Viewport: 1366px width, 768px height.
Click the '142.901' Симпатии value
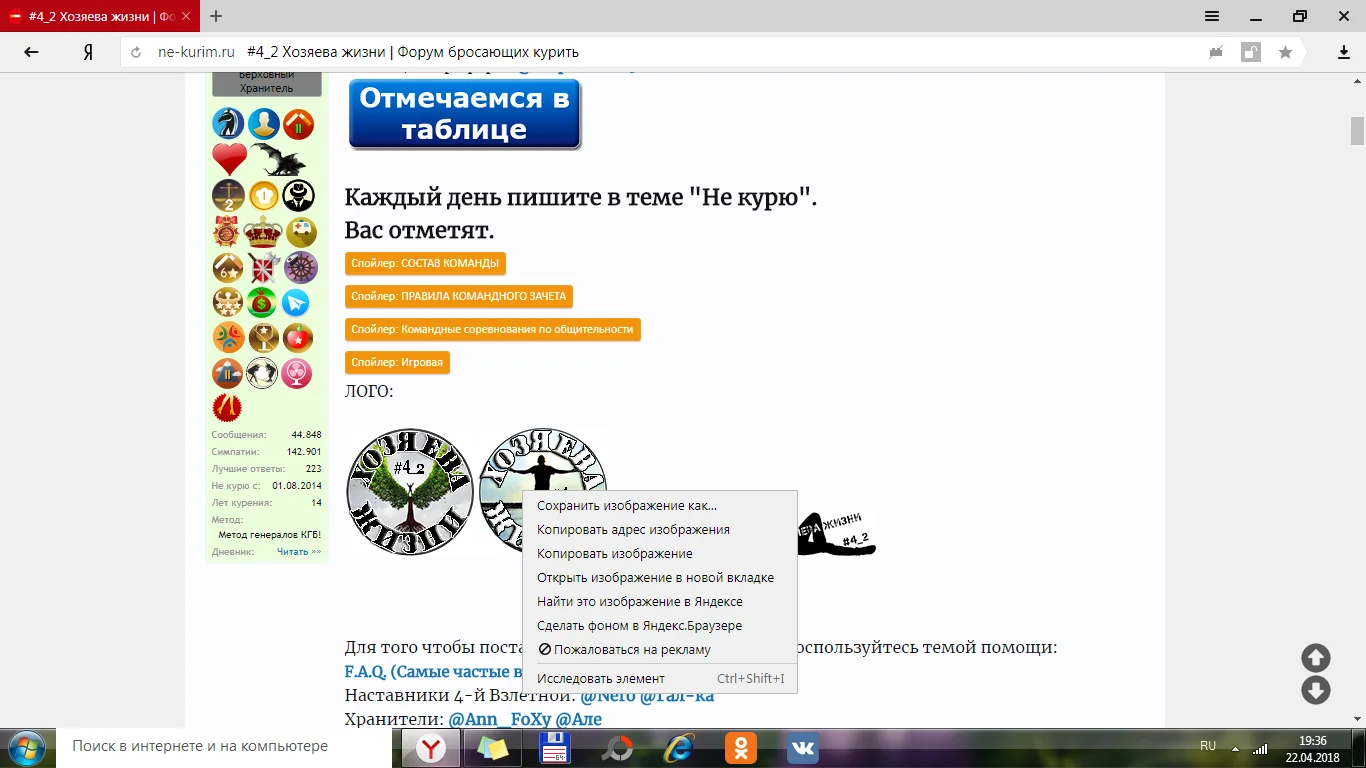point(304,452)
